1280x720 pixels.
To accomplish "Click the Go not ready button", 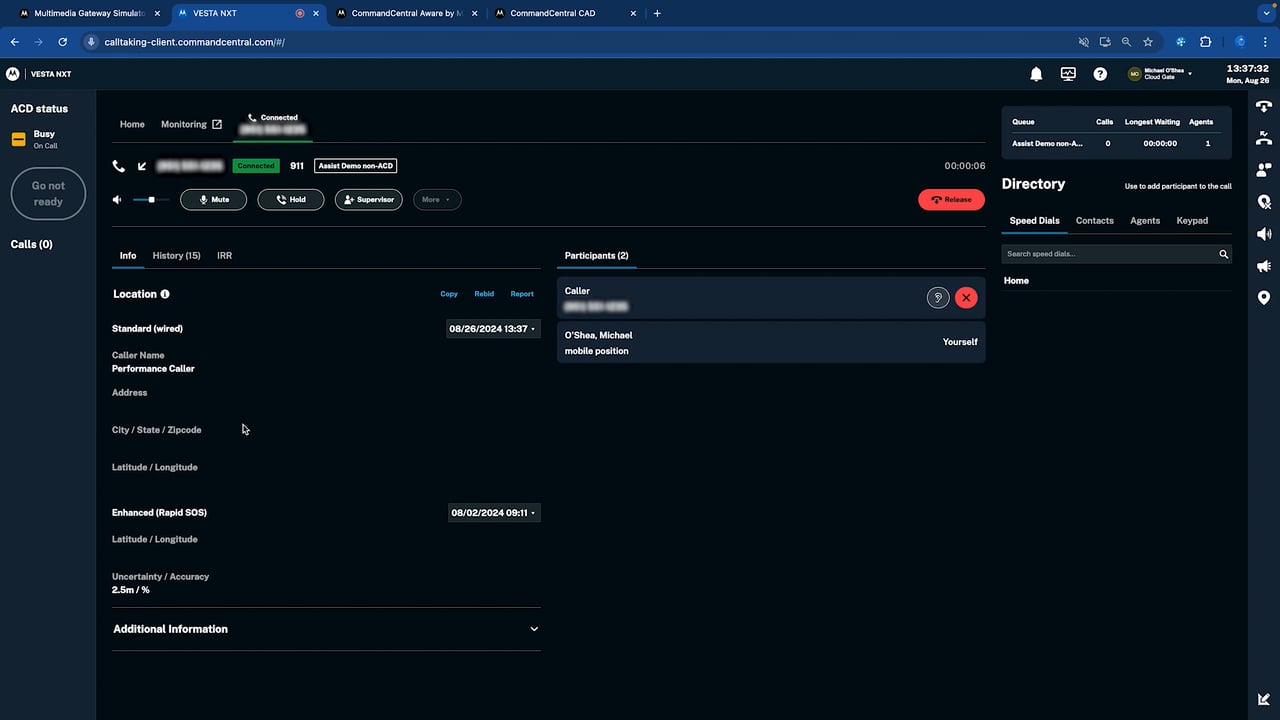I will click(x=48, y=194).
